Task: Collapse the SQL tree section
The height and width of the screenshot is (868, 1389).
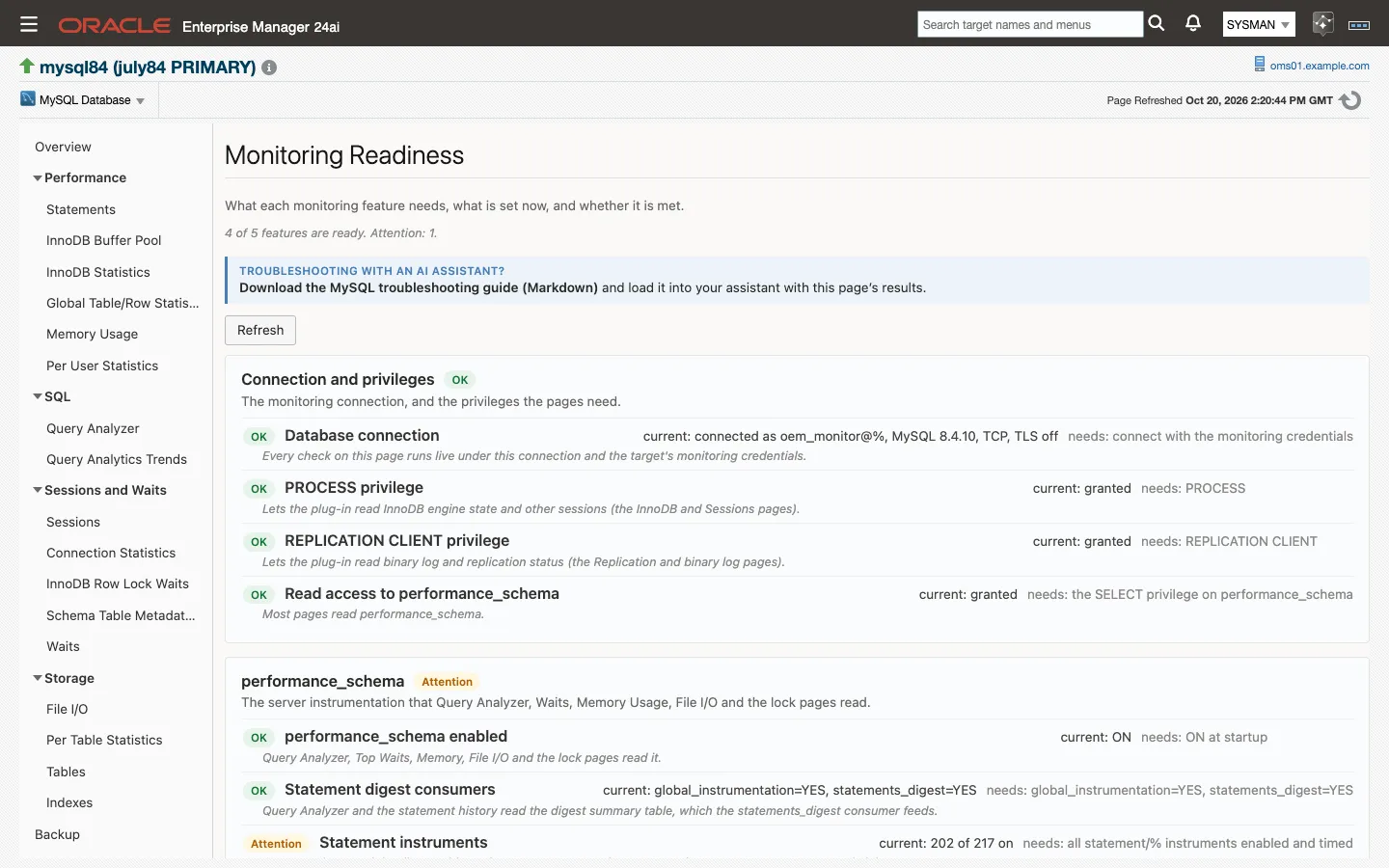Action: [38, 396]
